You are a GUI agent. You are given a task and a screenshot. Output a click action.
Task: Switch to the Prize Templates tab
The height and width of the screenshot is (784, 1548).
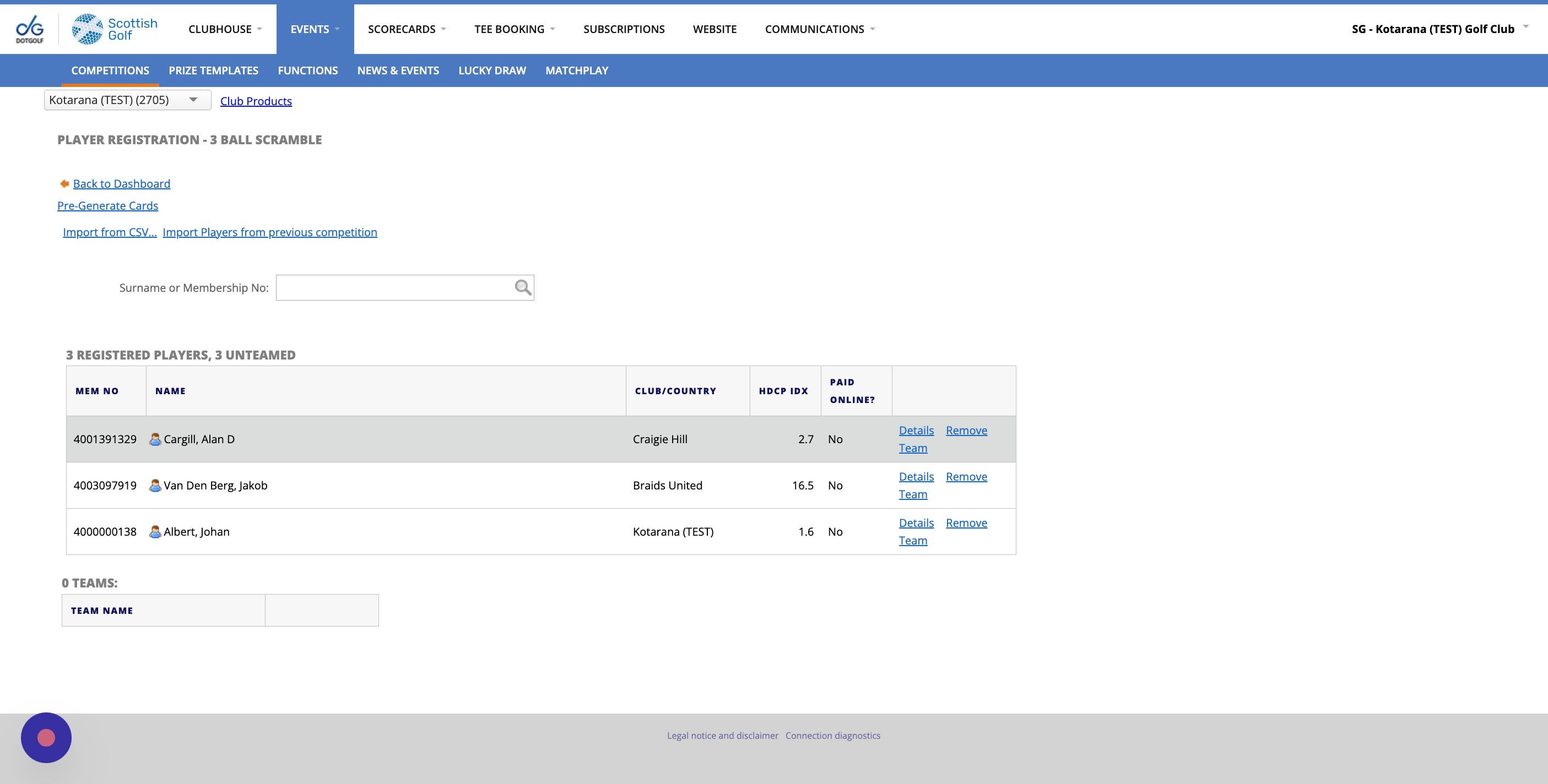[213, 70]
